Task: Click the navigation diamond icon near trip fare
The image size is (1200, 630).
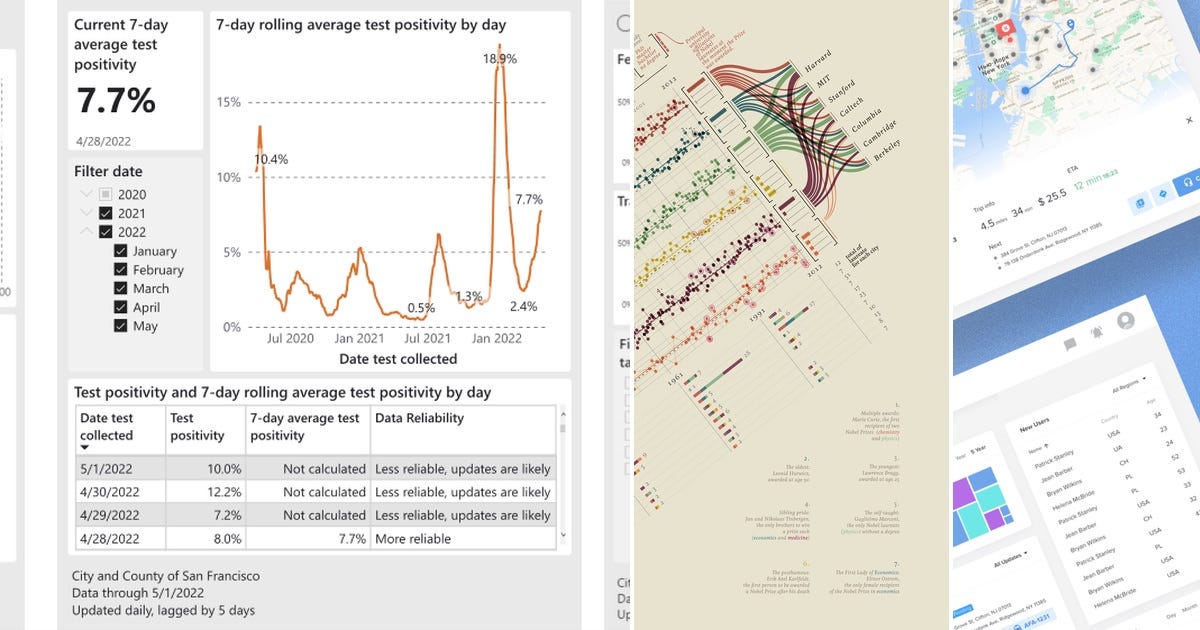Action: (1162, 194)
